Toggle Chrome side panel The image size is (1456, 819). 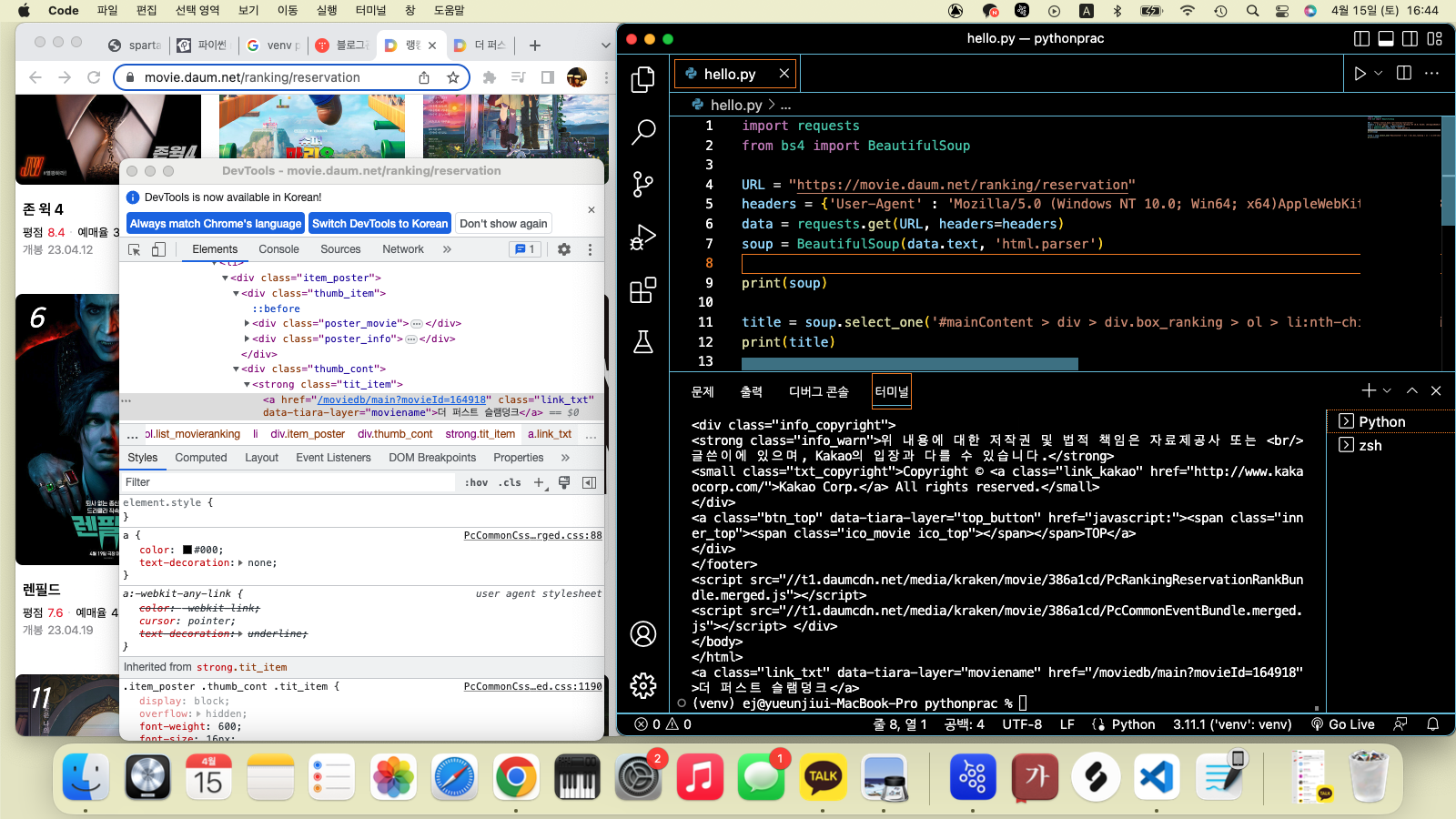pos(548,77)
